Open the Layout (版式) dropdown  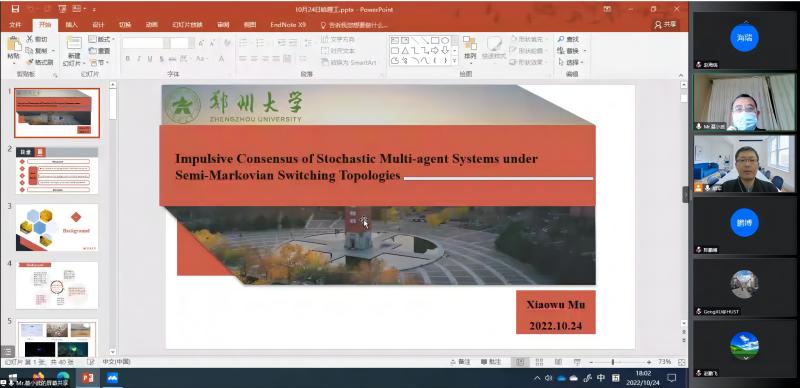coord(102,39)
